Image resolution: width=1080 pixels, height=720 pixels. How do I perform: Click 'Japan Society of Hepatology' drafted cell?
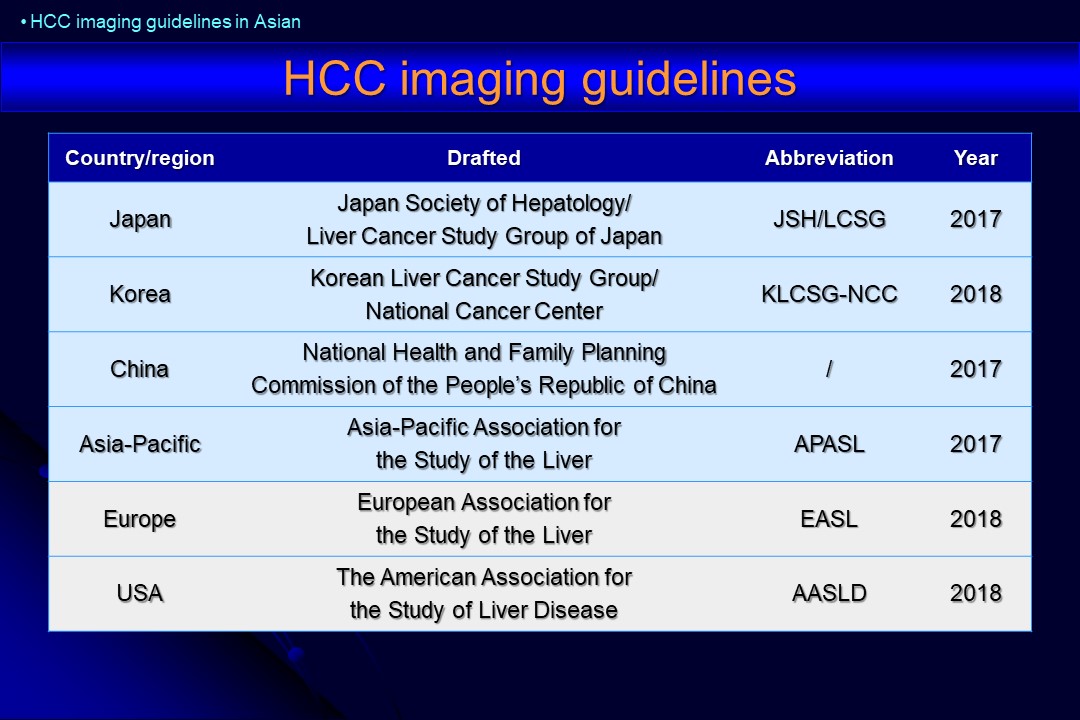point(484,220)
